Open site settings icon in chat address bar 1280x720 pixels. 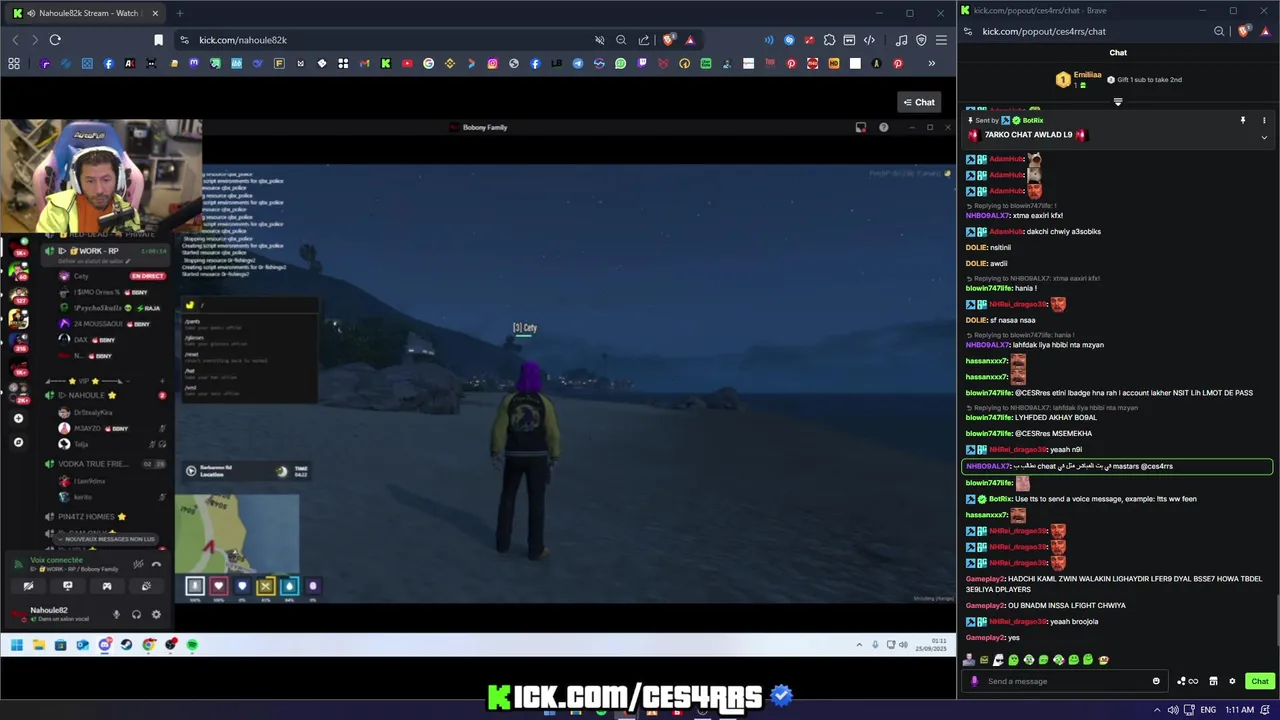click(968, 31)
